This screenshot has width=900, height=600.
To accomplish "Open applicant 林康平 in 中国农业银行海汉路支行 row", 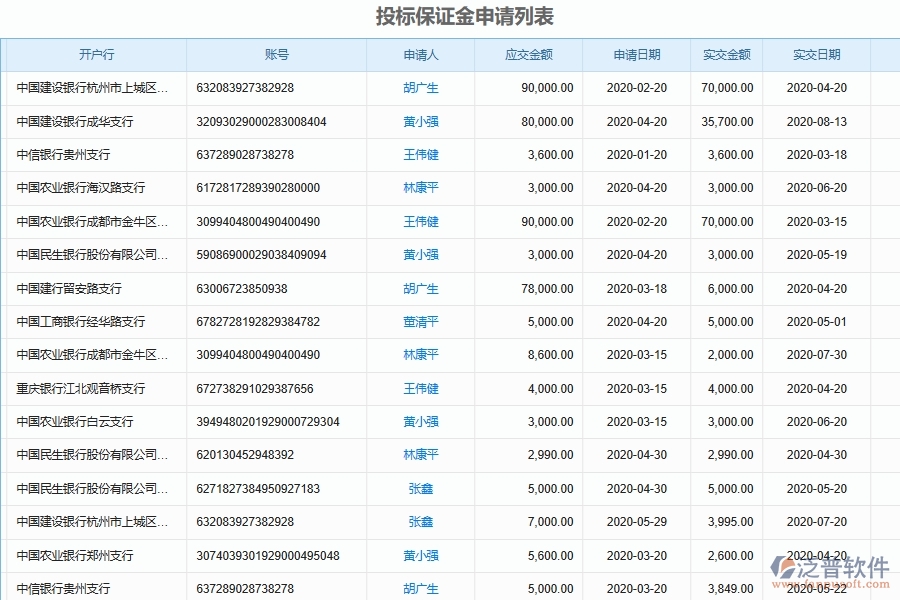I will 421,188.
